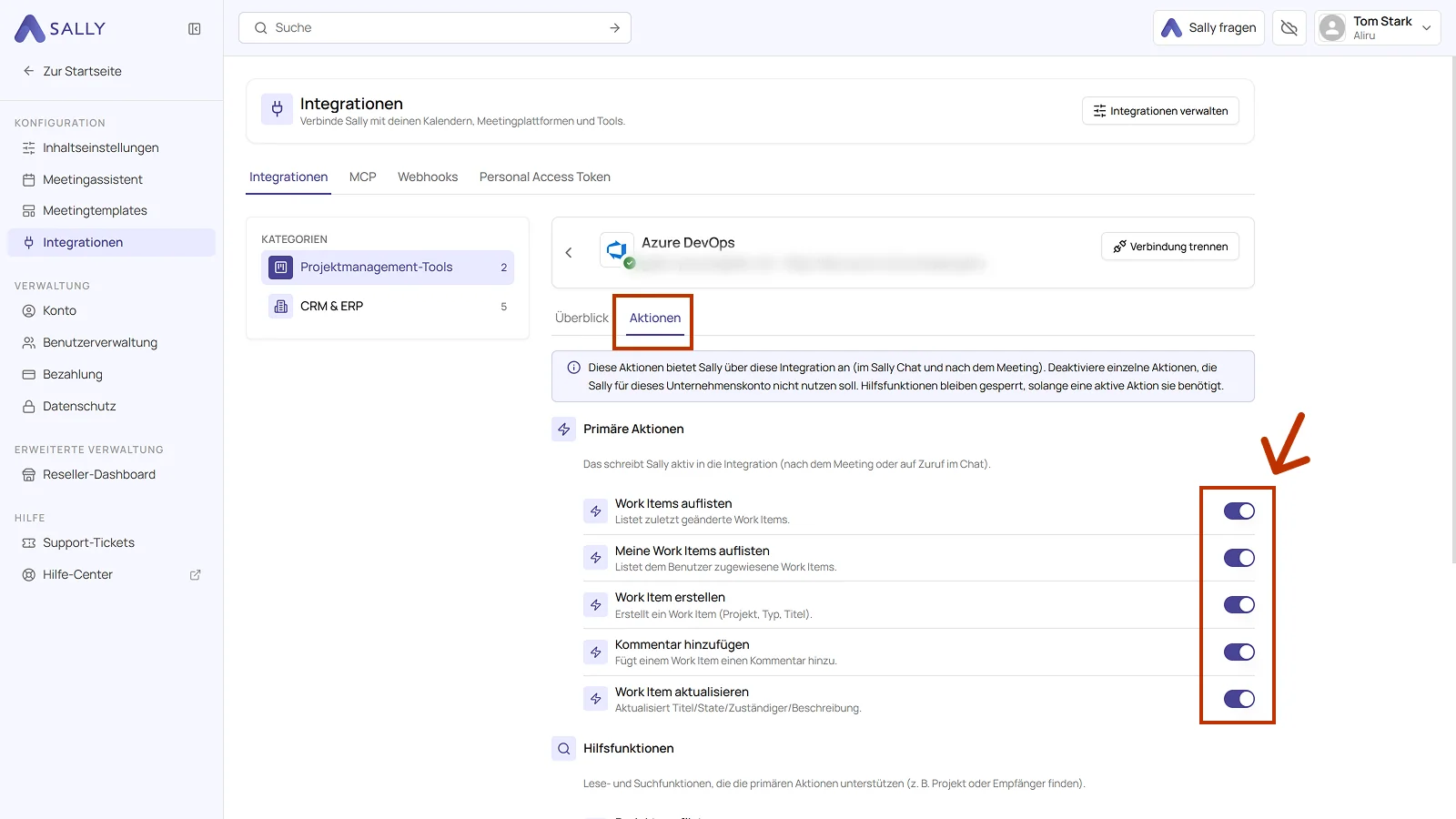
Task: Click the Bezahlung card icon
Action: tap(29, 374)
